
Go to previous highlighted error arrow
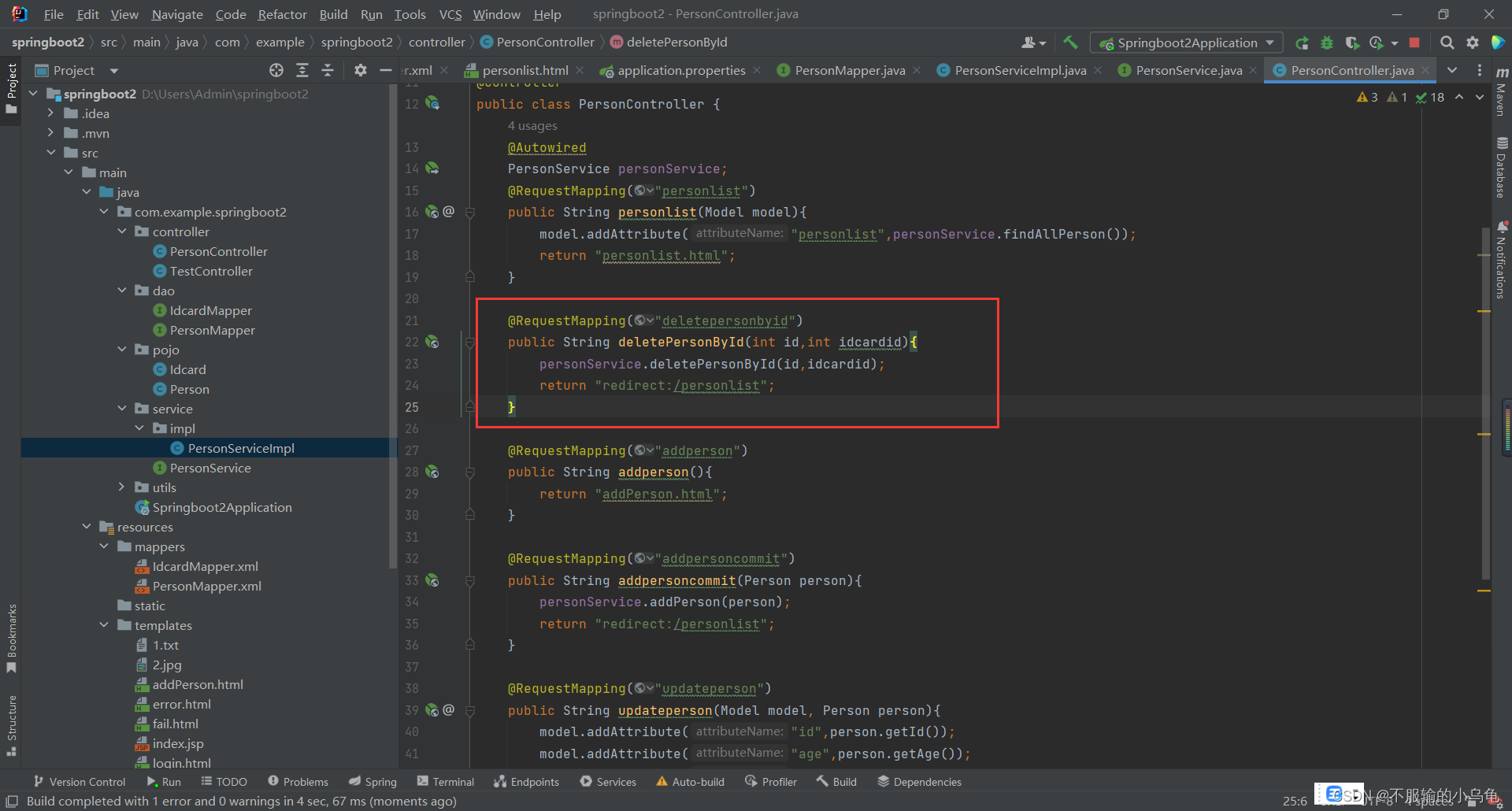tap(1459, 97)
